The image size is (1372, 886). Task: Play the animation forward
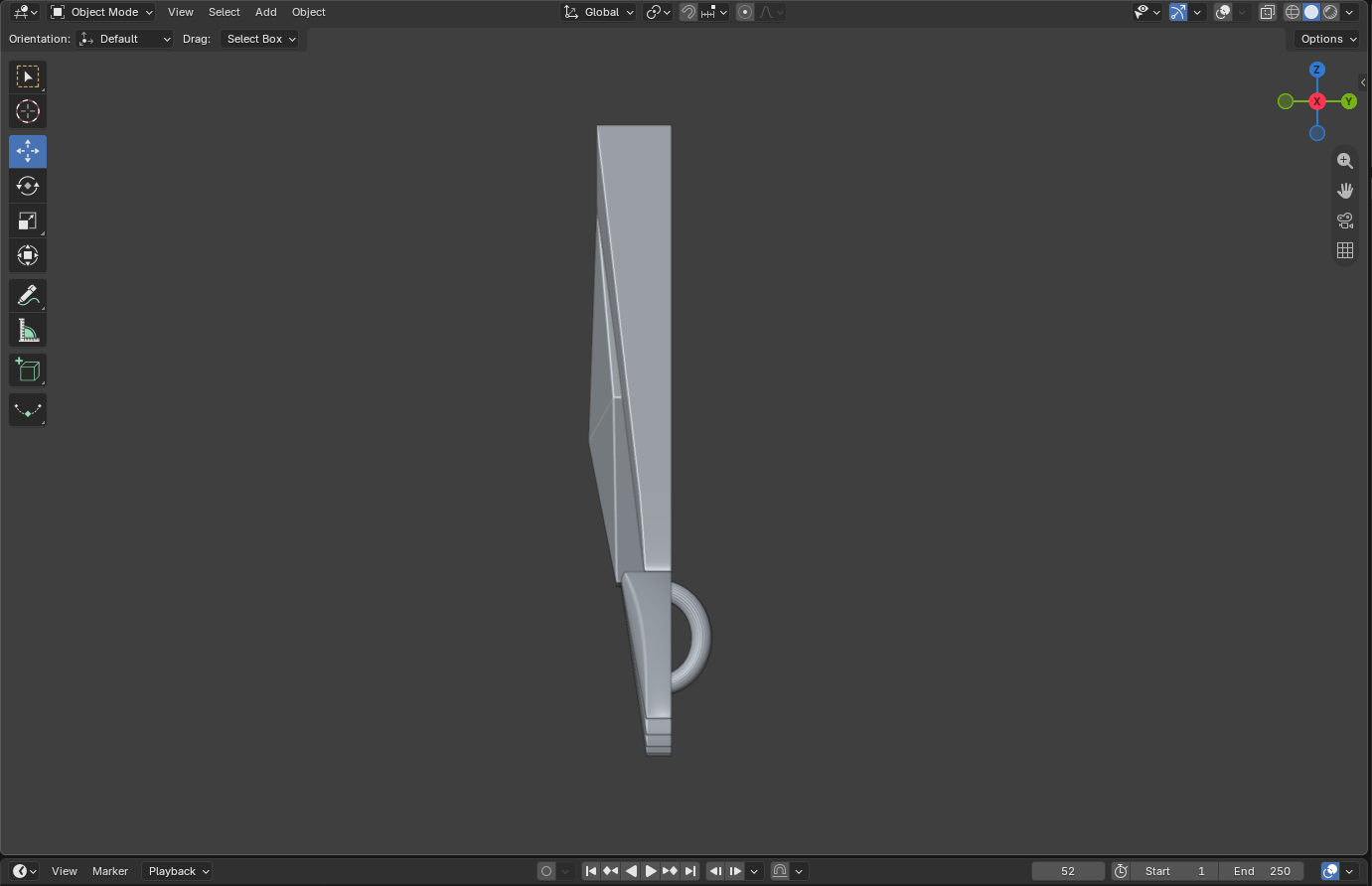pos(651,871)
